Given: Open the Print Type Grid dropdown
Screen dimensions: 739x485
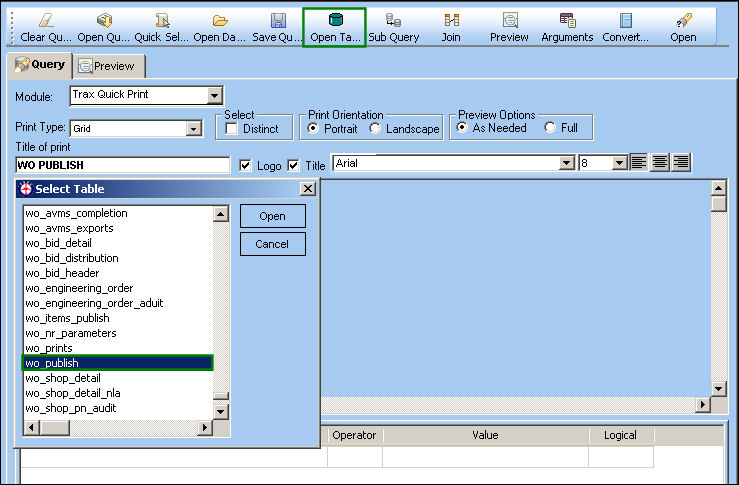Looking at the screenshot, I should tap(193, 129).
